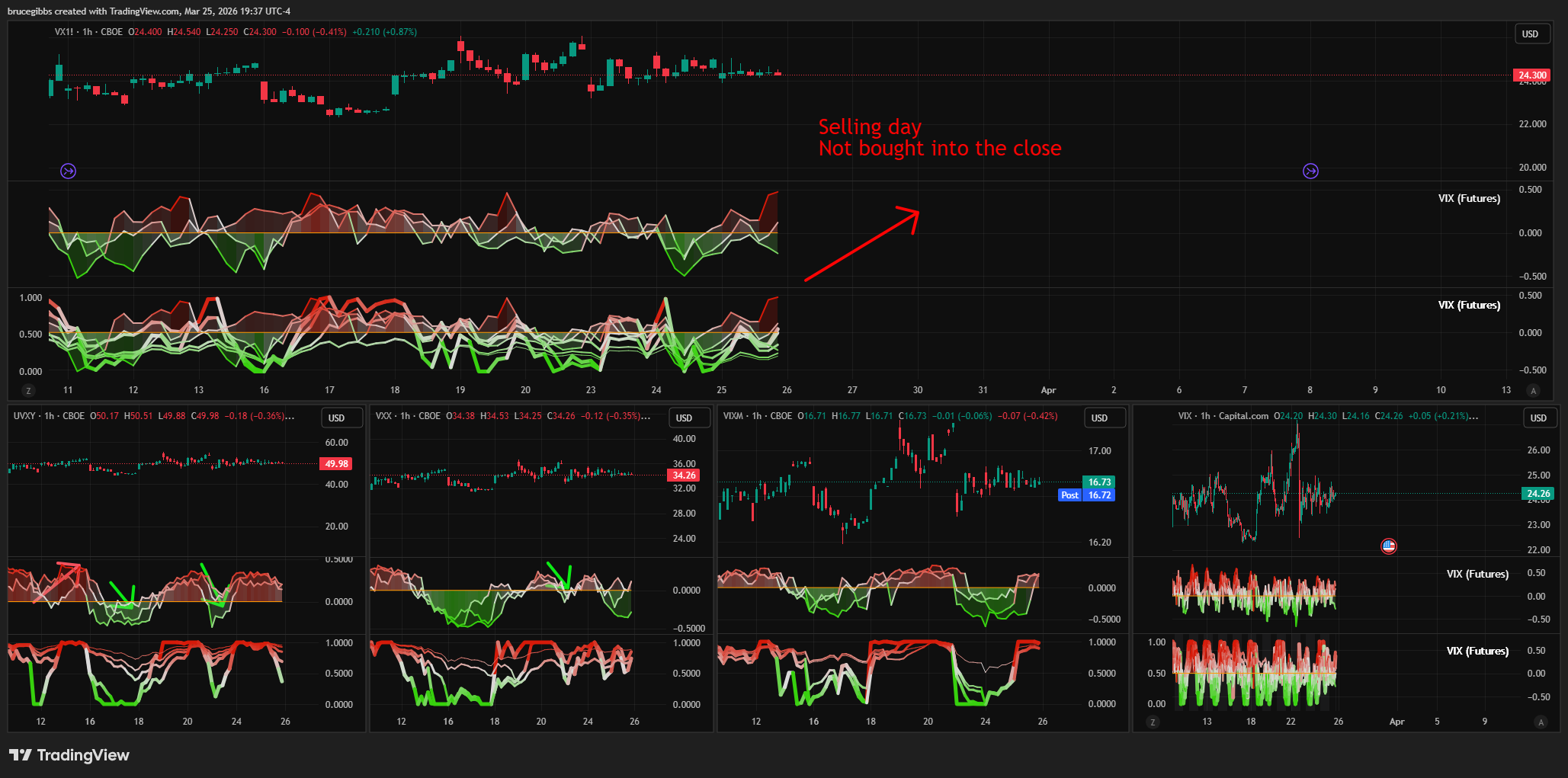Click the A auto-scale icon on VX1! chart

click(1534, 390)
